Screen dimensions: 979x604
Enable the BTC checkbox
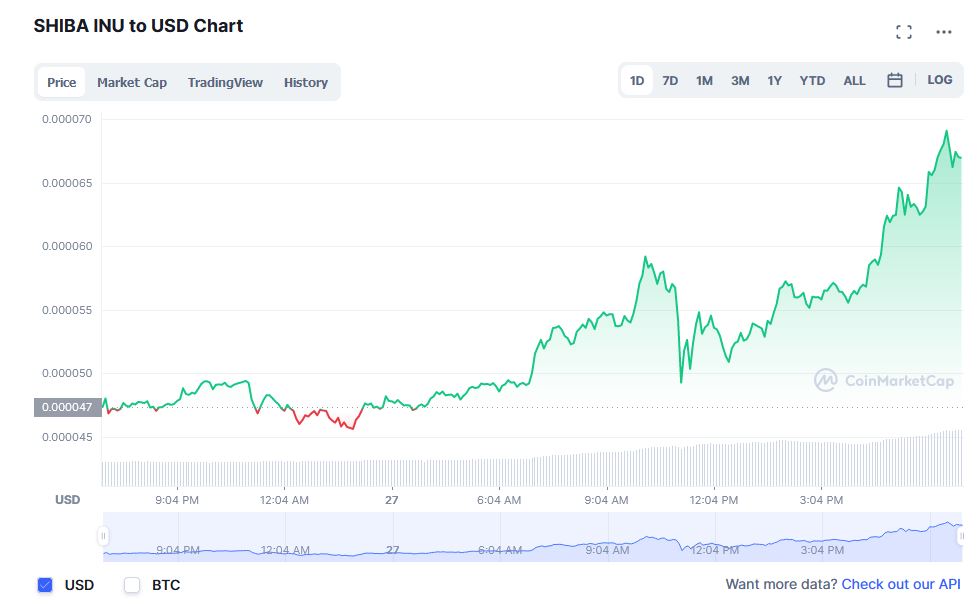(x=132, y=585)
